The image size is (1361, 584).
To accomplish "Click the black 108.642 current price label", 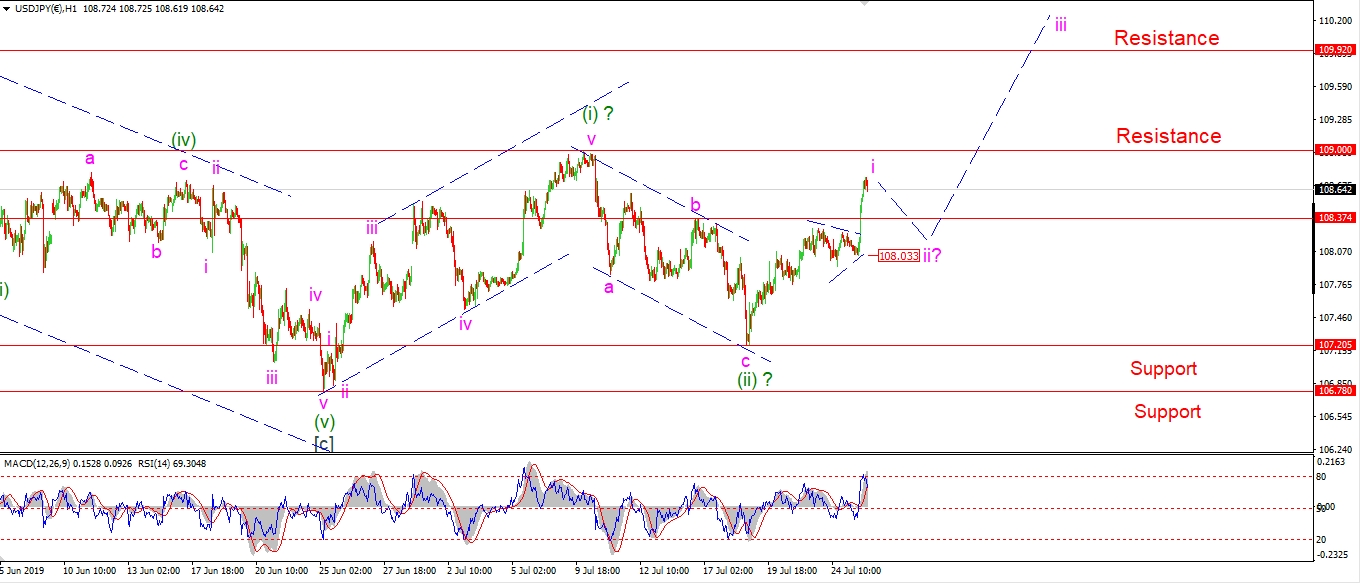I will point(1336,189).
